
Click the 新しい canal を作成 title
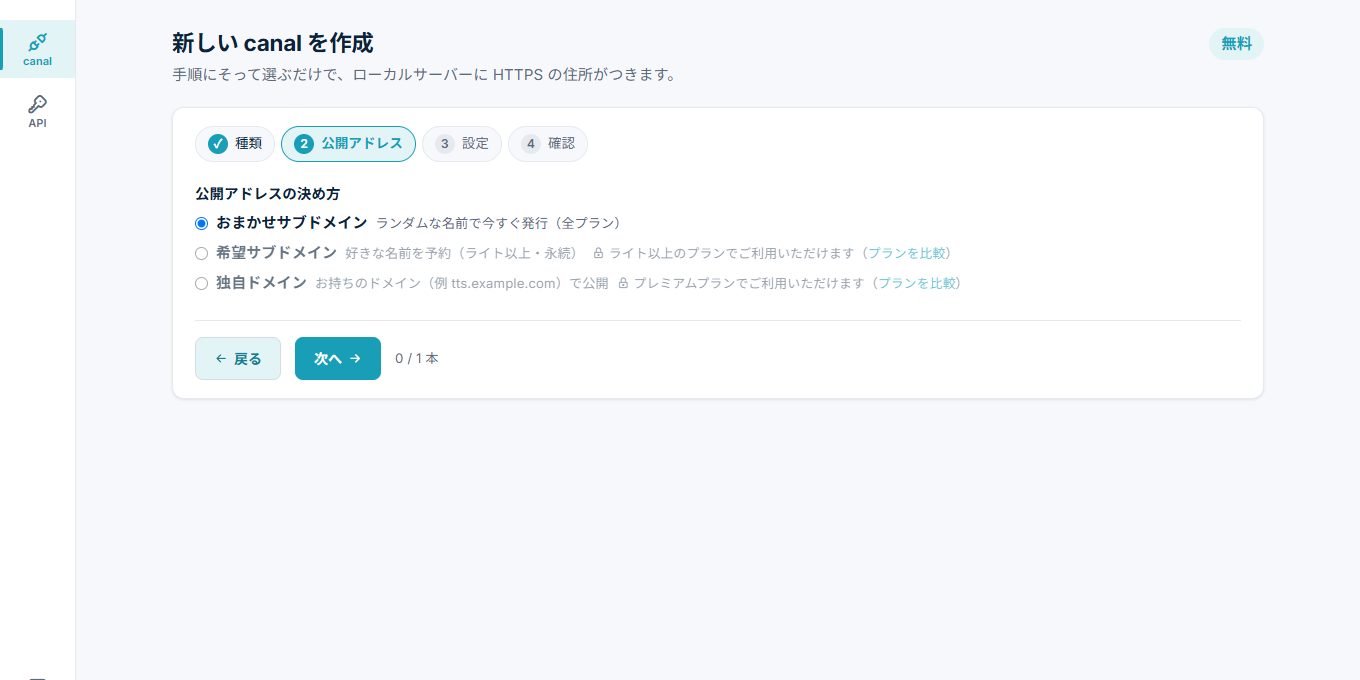pos(273,43)
